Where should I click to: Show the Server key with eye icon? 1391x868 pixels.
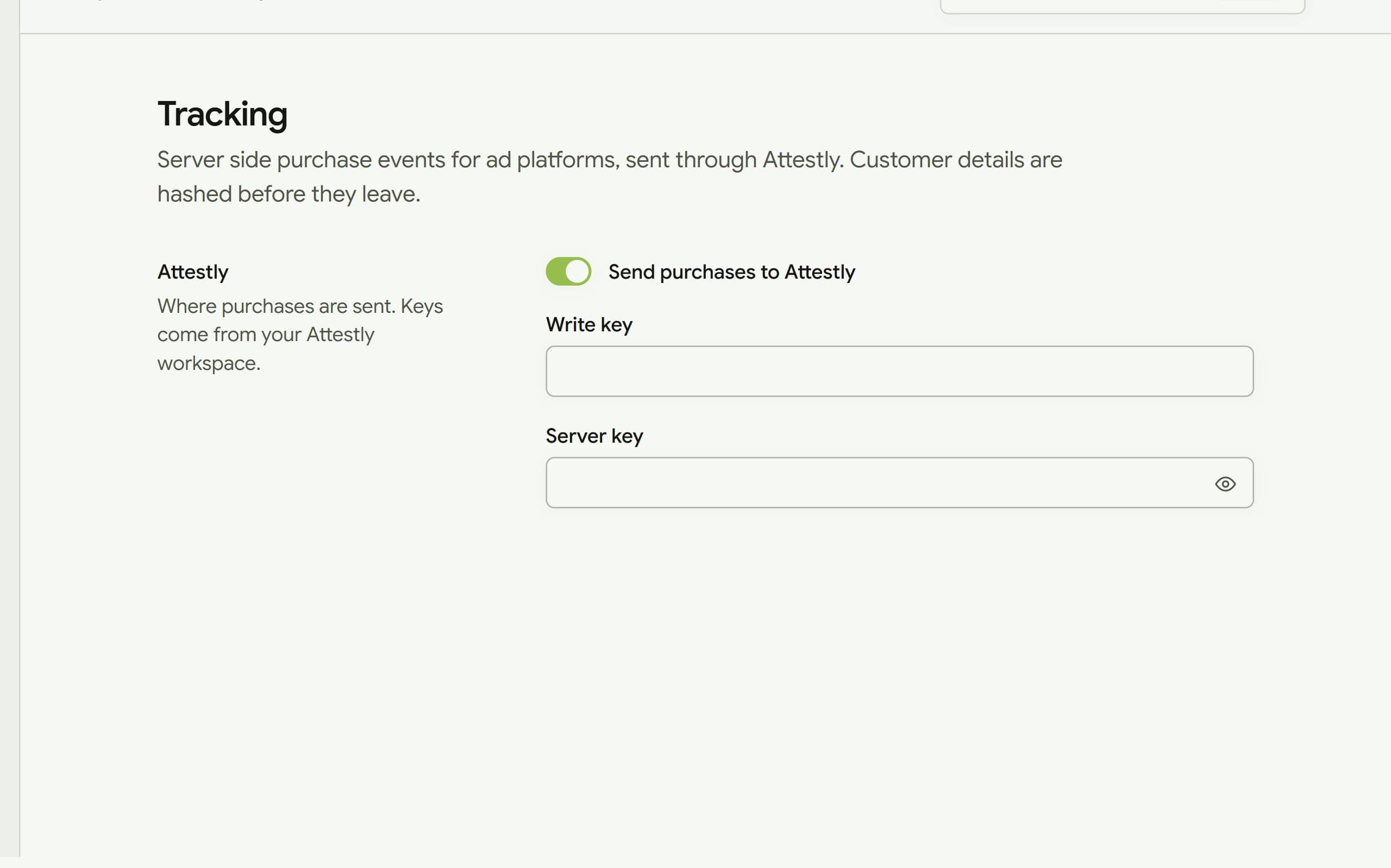pyautogui.click(x=1225, y=484)
